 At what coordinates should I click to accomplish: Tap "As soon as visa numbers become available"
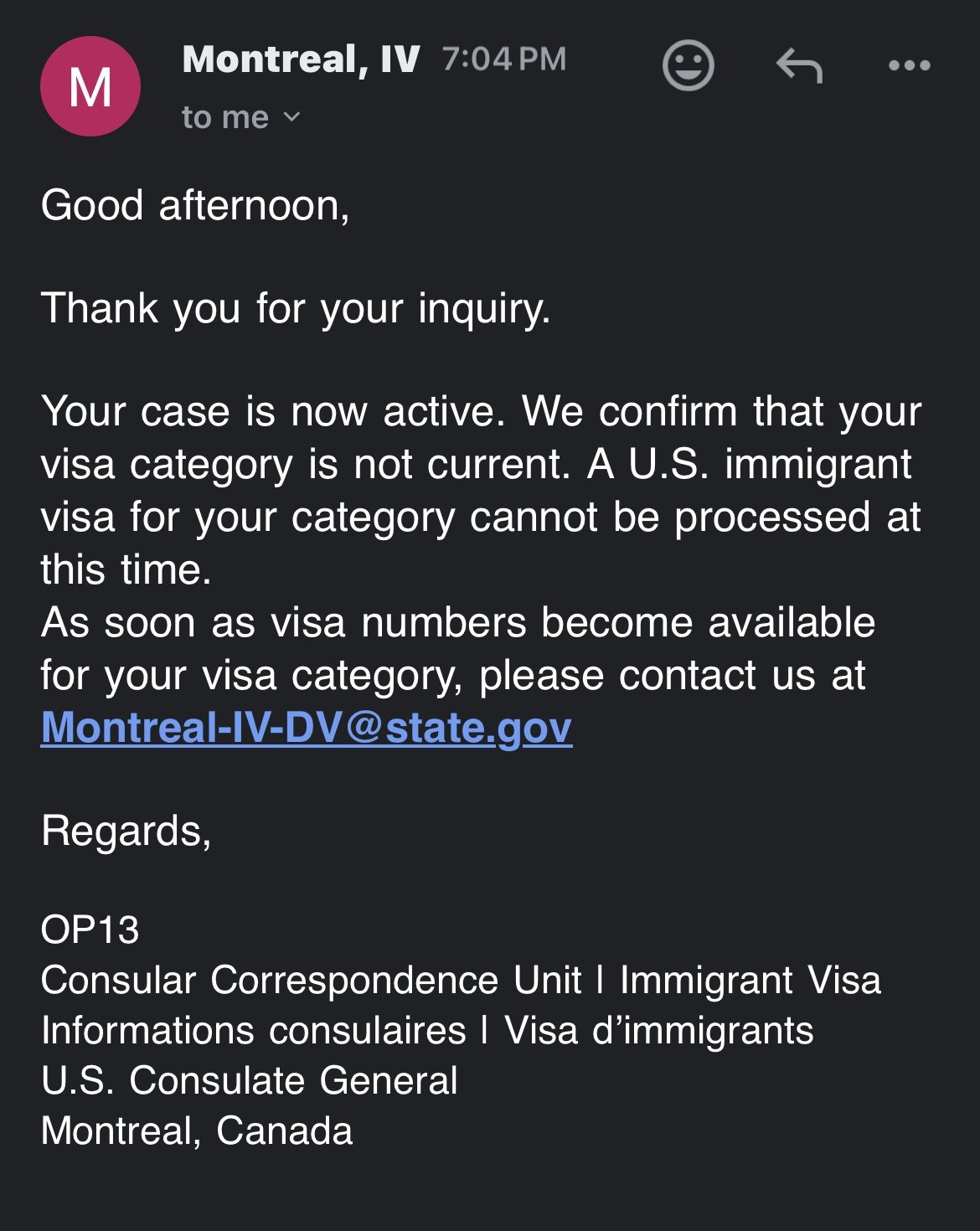click(x=458, y=623)
